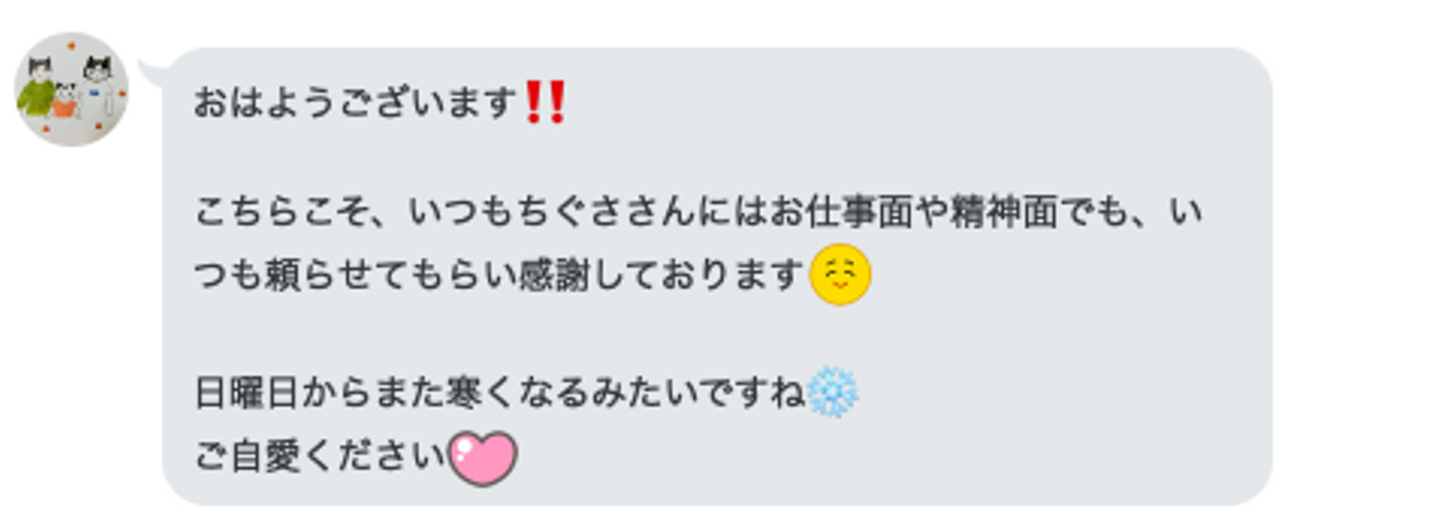1440x528 pixels.
Task: Open the sender's cat family profile avatar
Action: pos(71,89)
